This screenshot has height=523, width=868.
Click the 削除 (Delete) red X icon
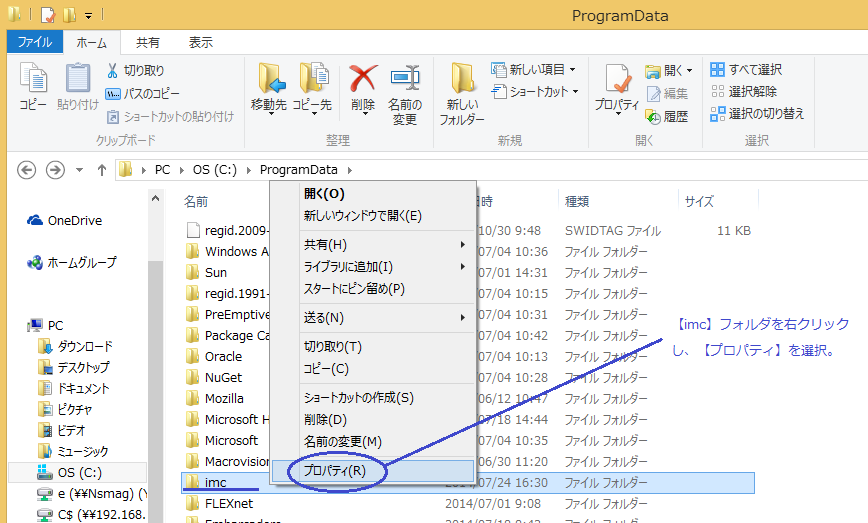pyautogui.click(x=362, y=78)
